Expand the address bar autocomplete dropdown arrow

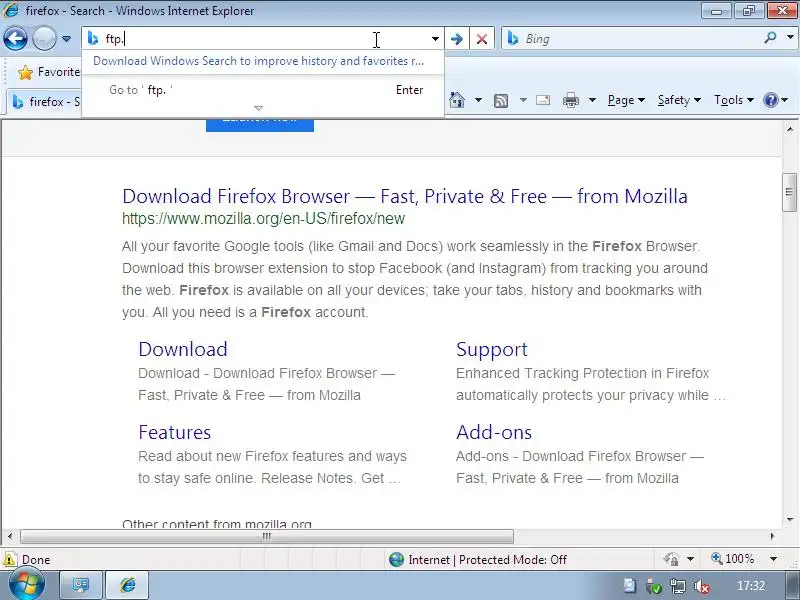[435, 39]
